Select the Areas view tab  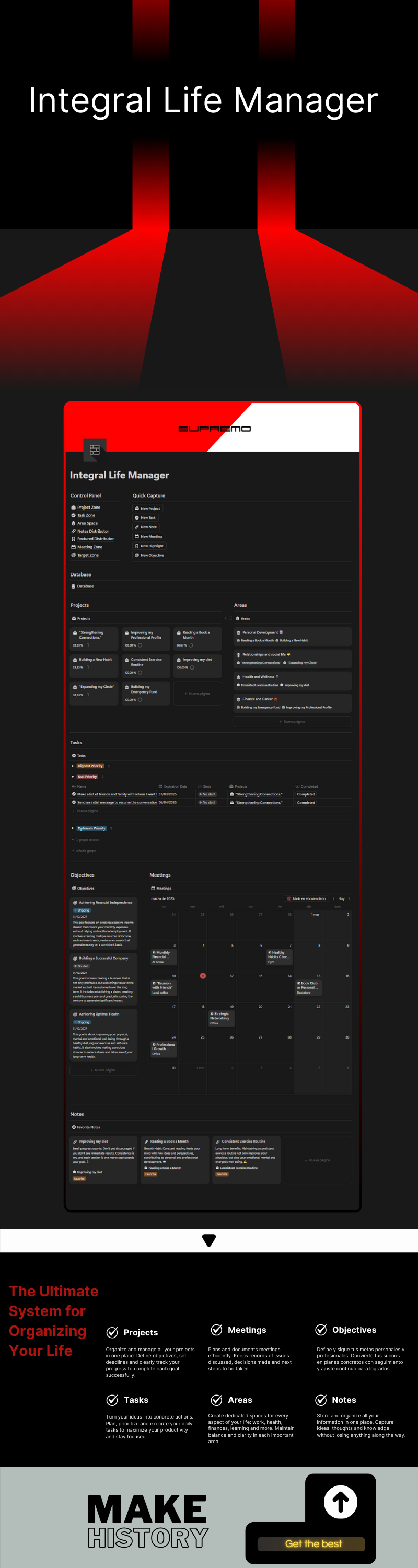tap(243, 618)
